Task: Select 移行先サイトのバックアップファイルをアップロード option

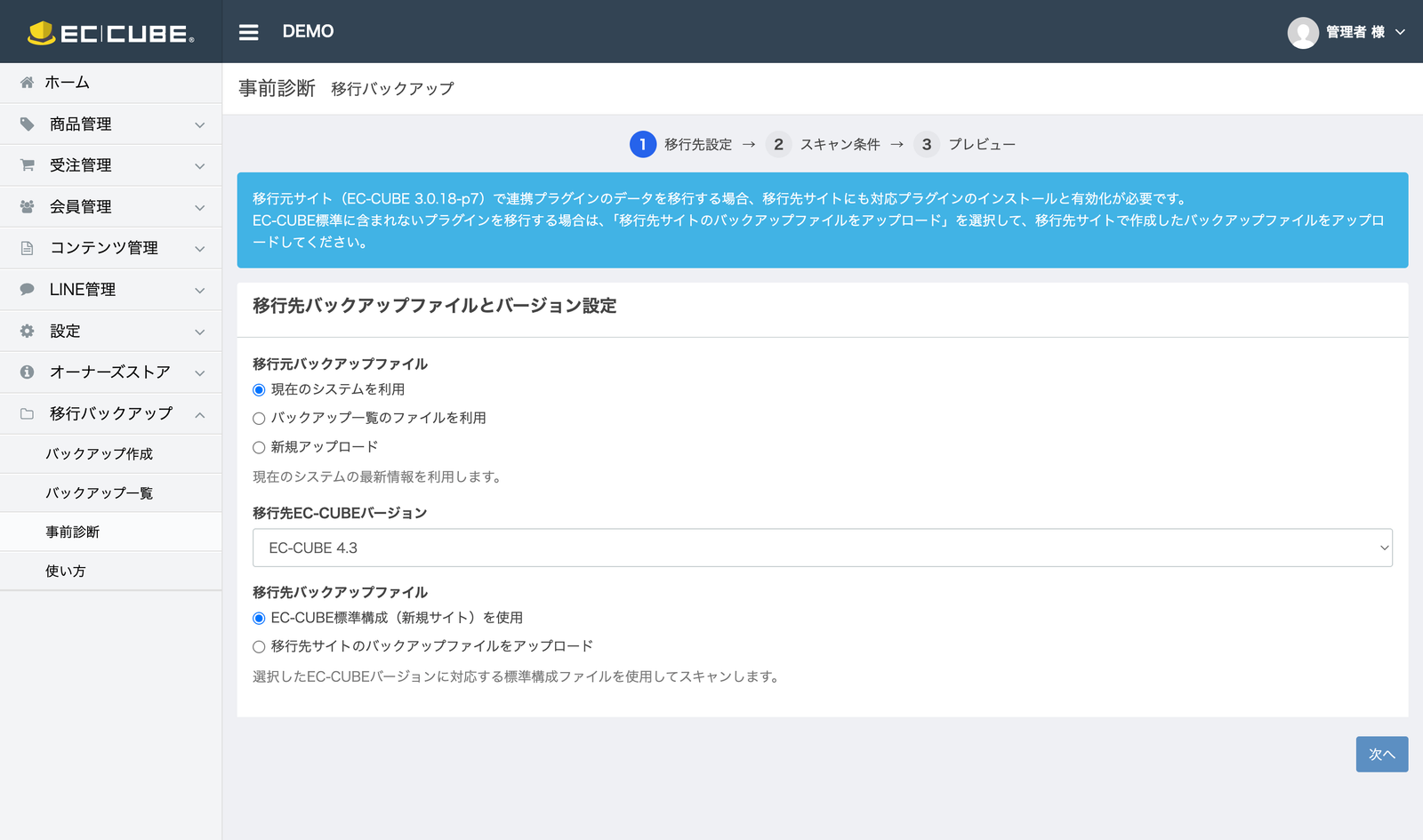Action: (259, 646)
